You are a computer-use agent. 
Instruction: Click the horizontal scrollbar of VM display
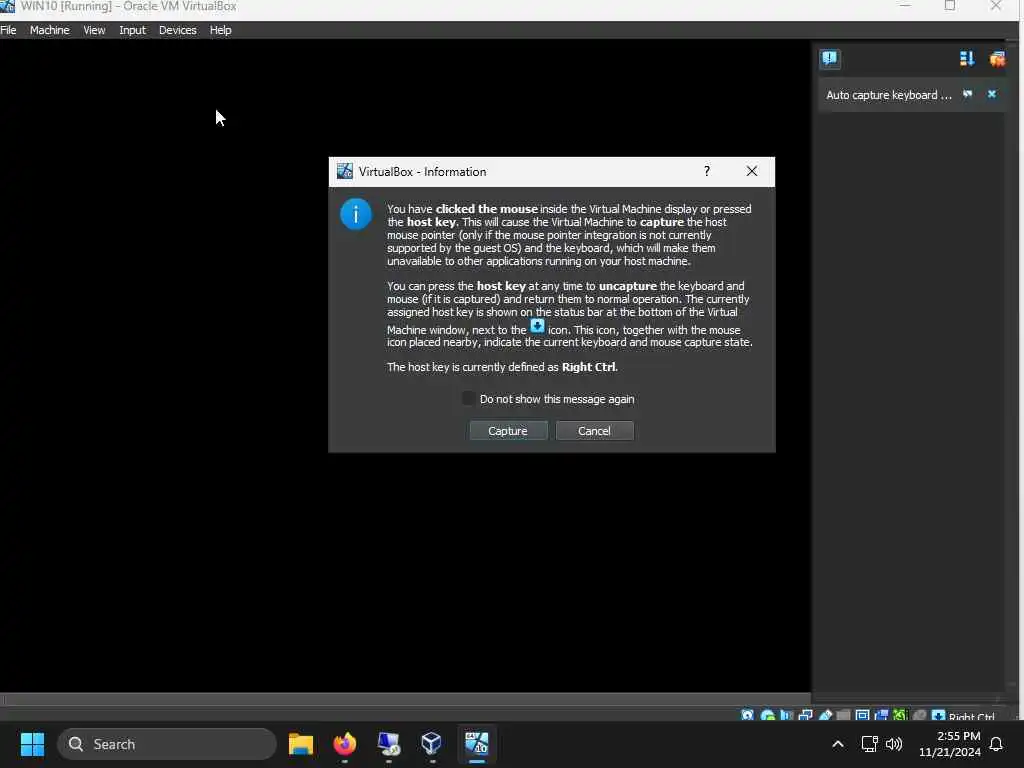coord(405,699)
